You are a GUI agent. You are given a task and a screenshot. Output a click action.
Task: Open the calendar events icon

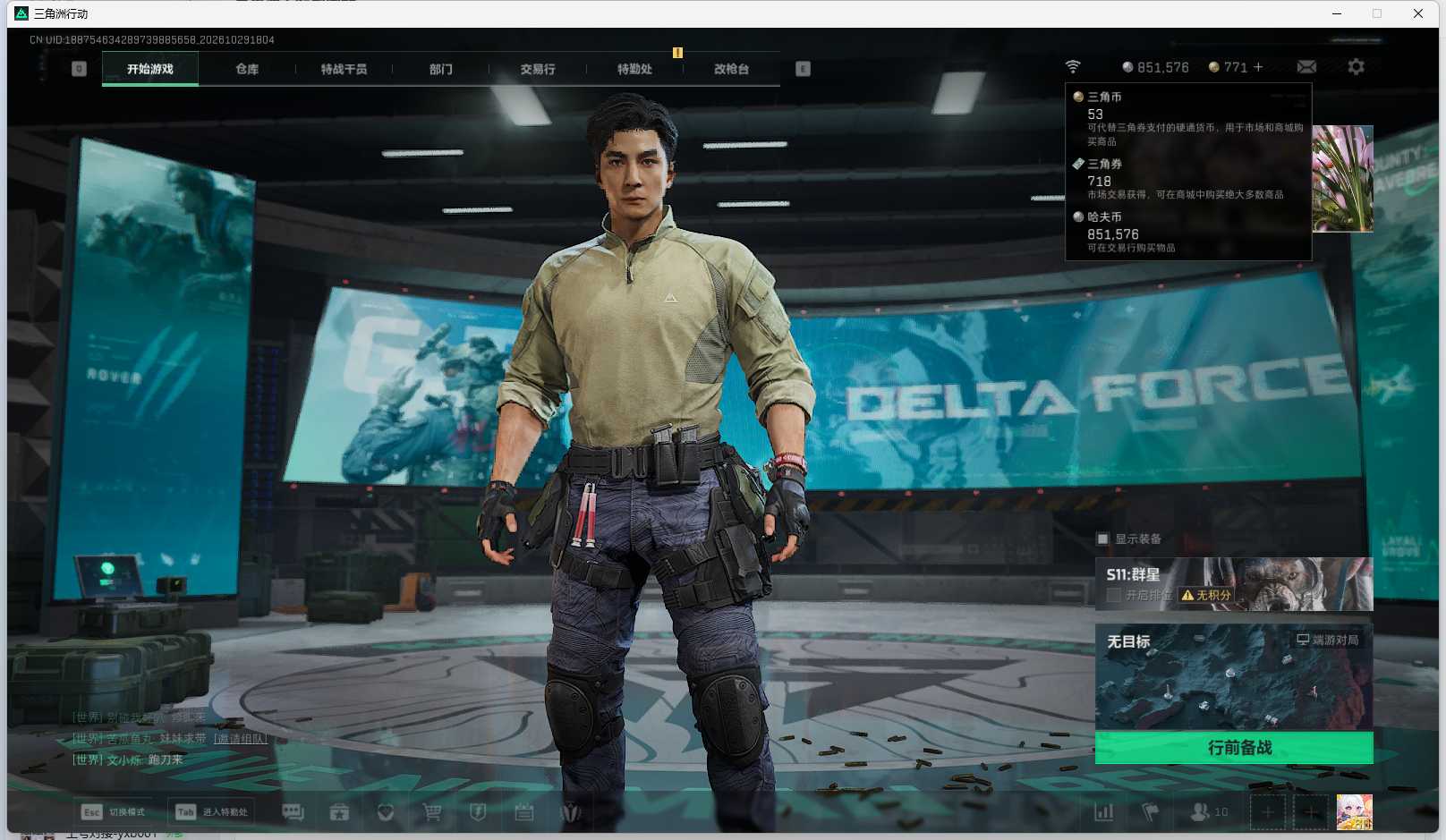524,812
